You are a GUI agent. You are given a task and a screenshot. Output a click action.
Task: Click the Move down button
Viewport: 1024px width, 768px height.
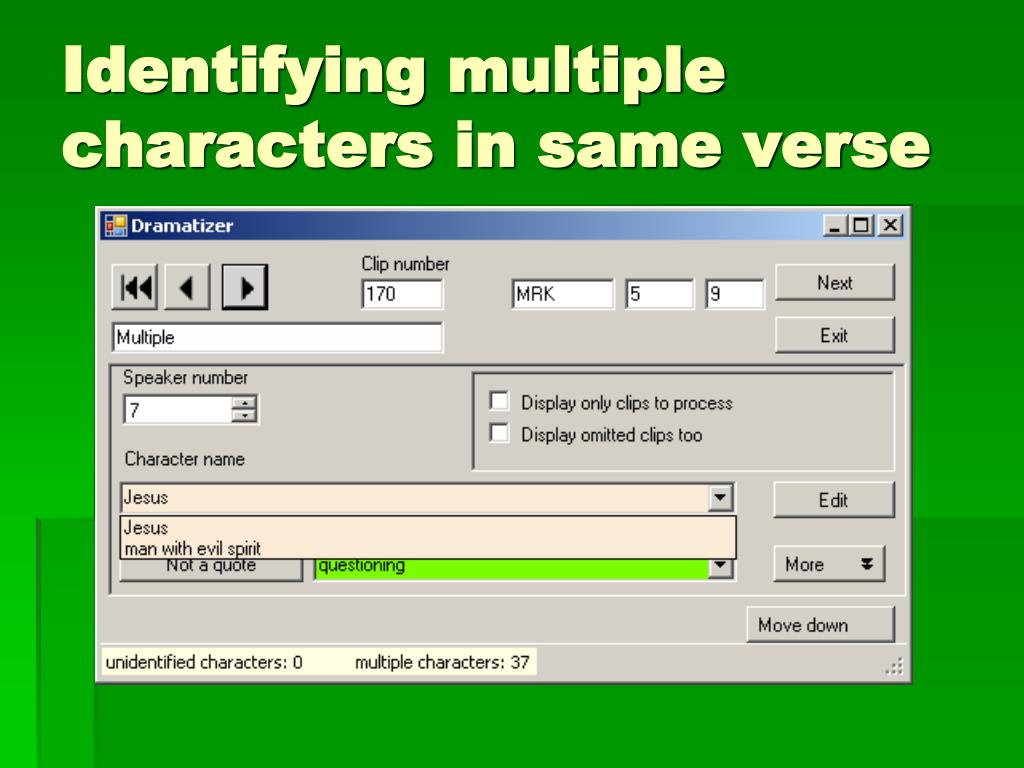point(820,625)
